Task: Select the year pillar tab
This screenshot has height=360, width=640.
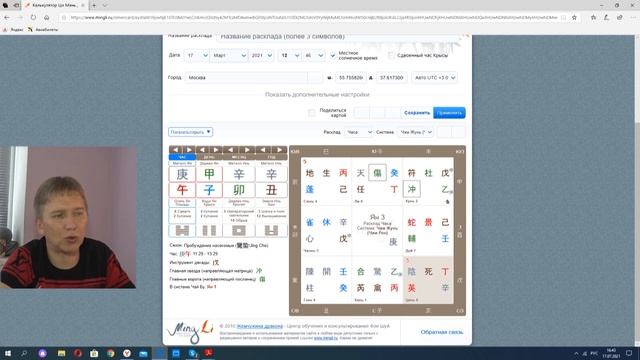Action: 271,157
